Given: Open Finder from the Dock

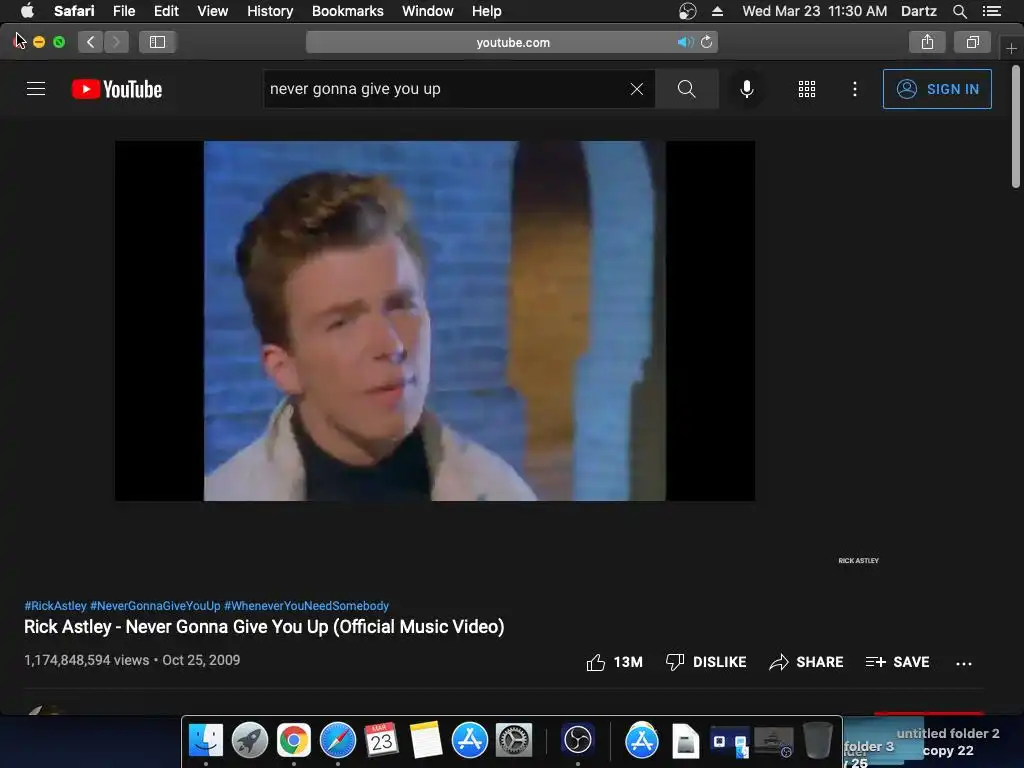Looking at the screenshot, I should click(x=206, y=741).
